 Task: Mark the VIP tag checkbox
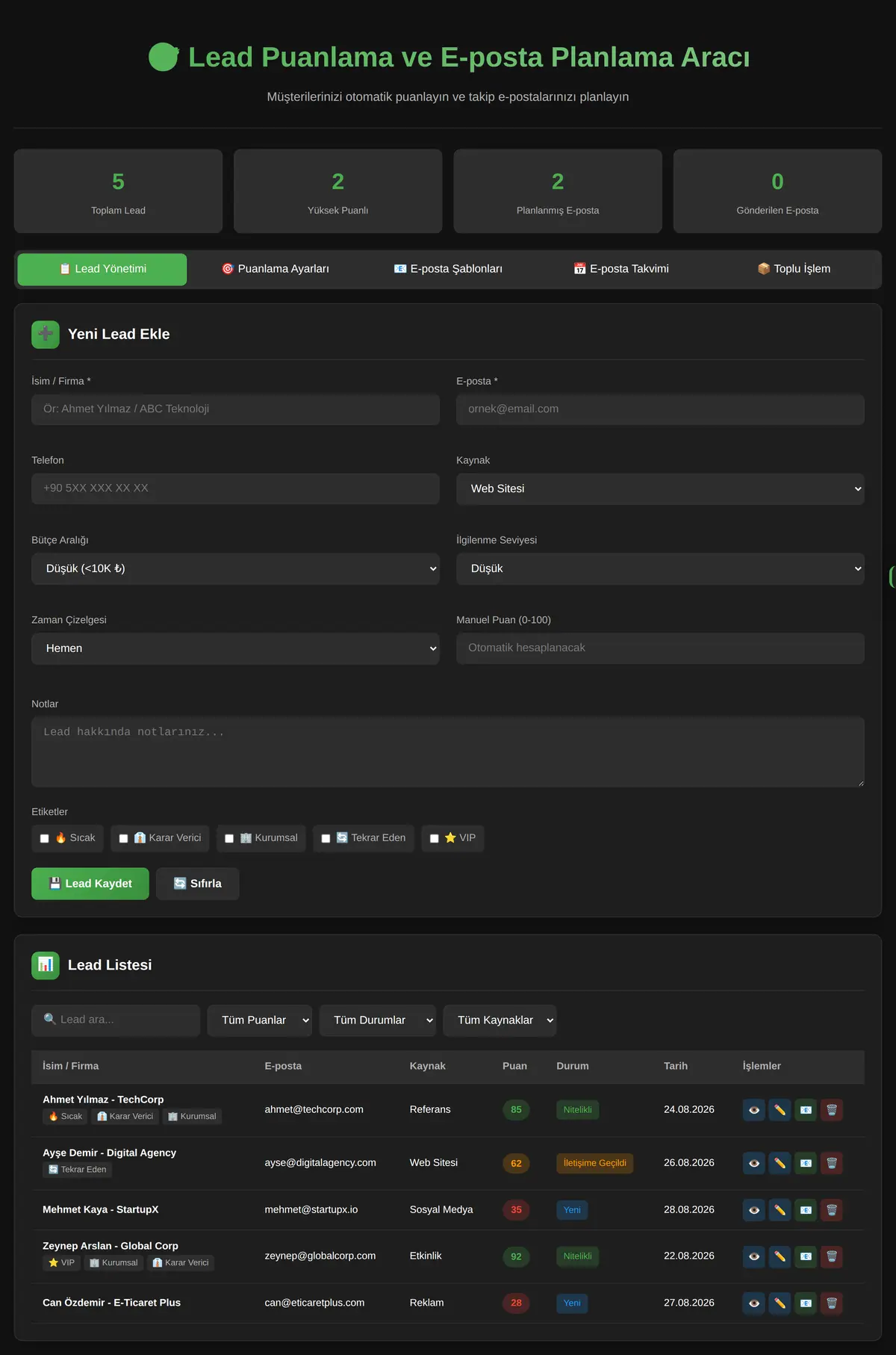[x=435, y=839]
